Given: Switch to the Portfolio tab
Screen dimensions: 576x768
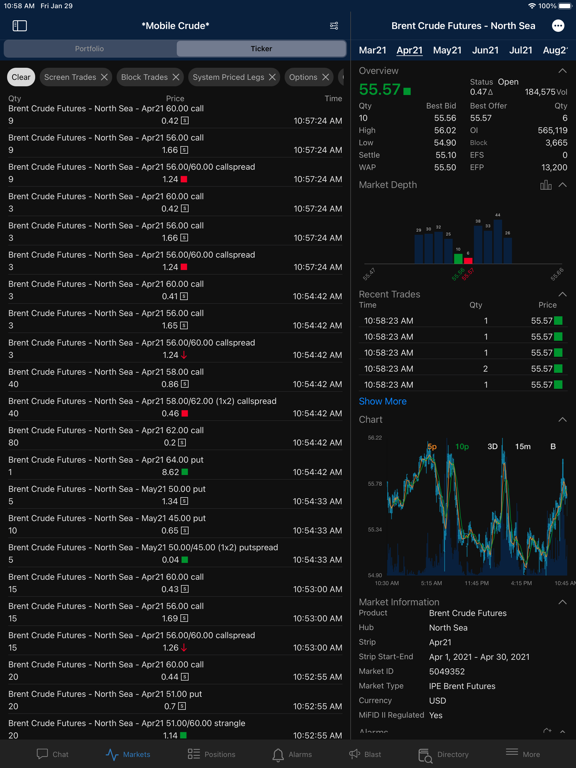Looking at the screenshot, I should pyautogui.click(x=90, y=48).
